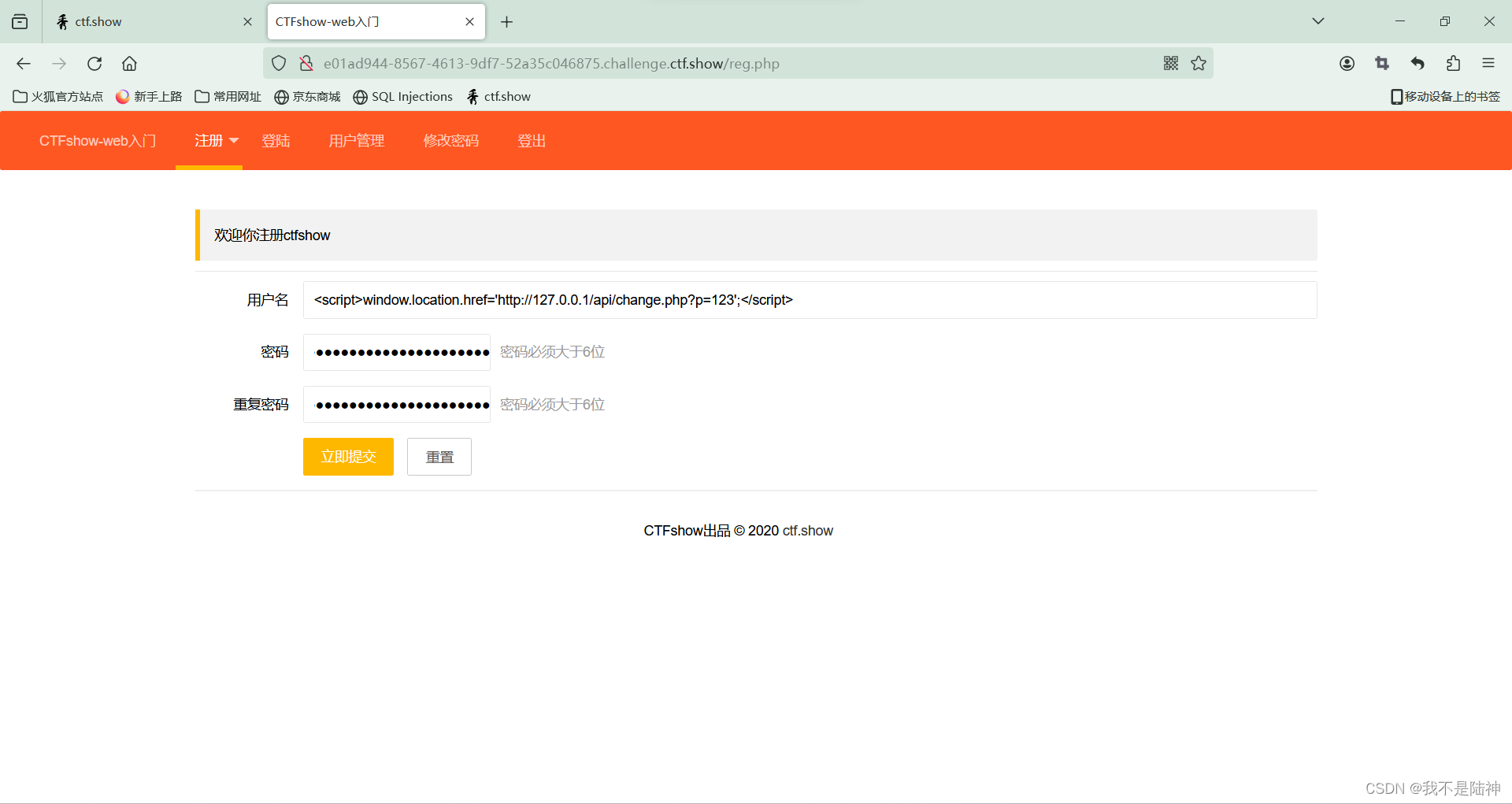The image size is (1512, 804).
Task: Show tracking protection shield info
Action: [279, 64]
